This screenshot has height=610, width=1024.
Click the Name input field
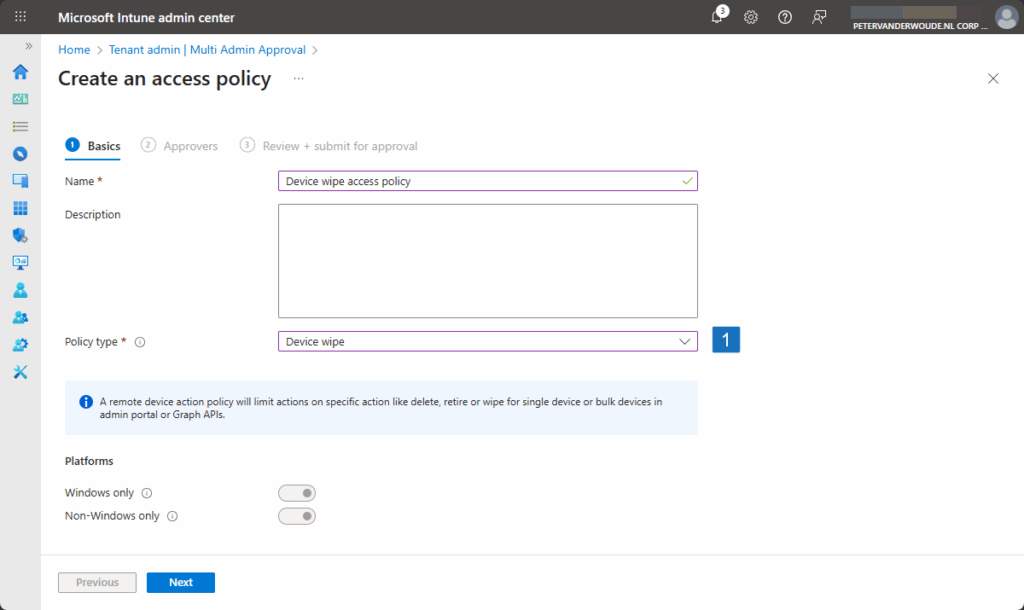[x=480, y=181]
